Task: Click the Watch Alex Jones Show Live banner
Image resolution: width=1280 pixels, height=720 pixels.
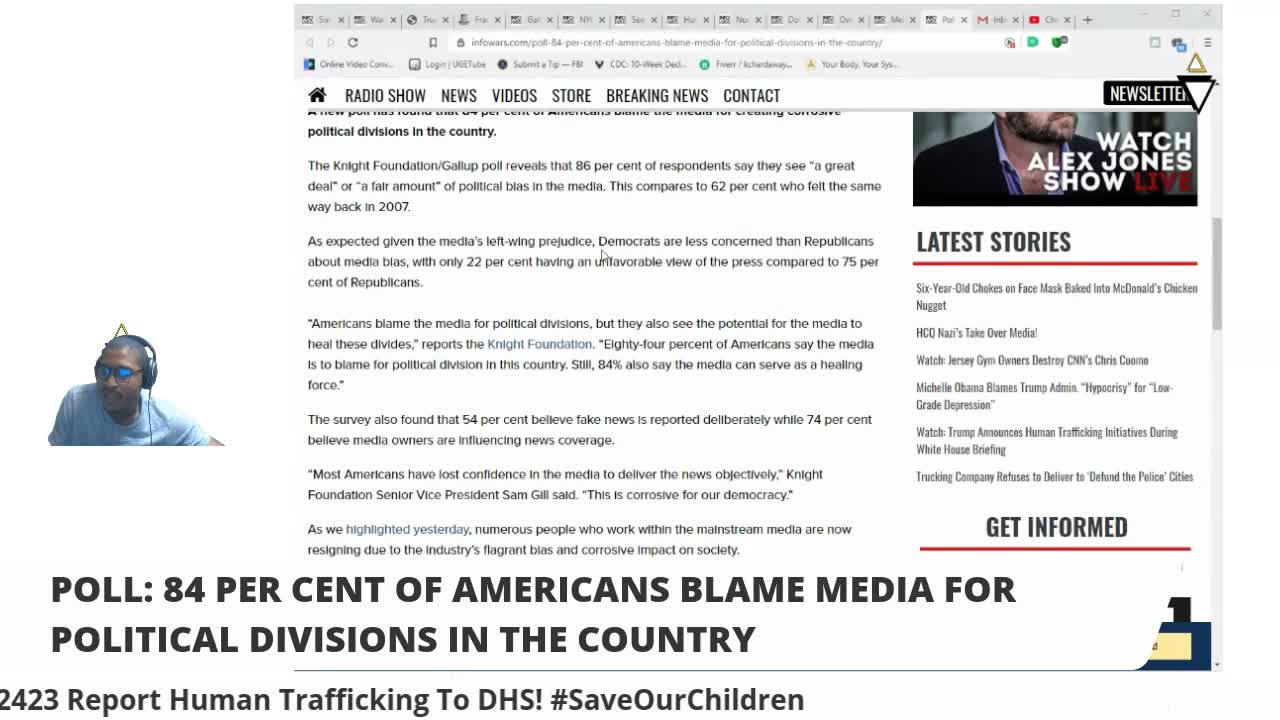Action: 1055,159
